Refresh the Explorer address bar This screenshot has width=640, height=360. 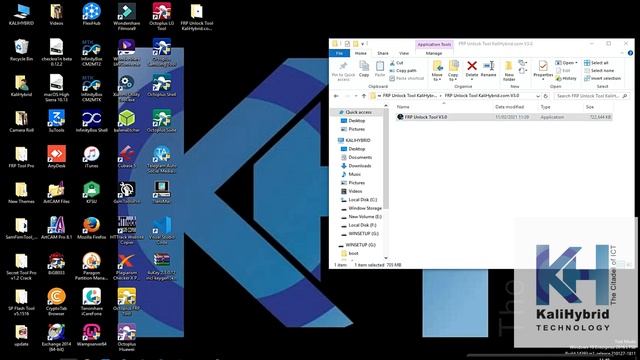(546, 96)
